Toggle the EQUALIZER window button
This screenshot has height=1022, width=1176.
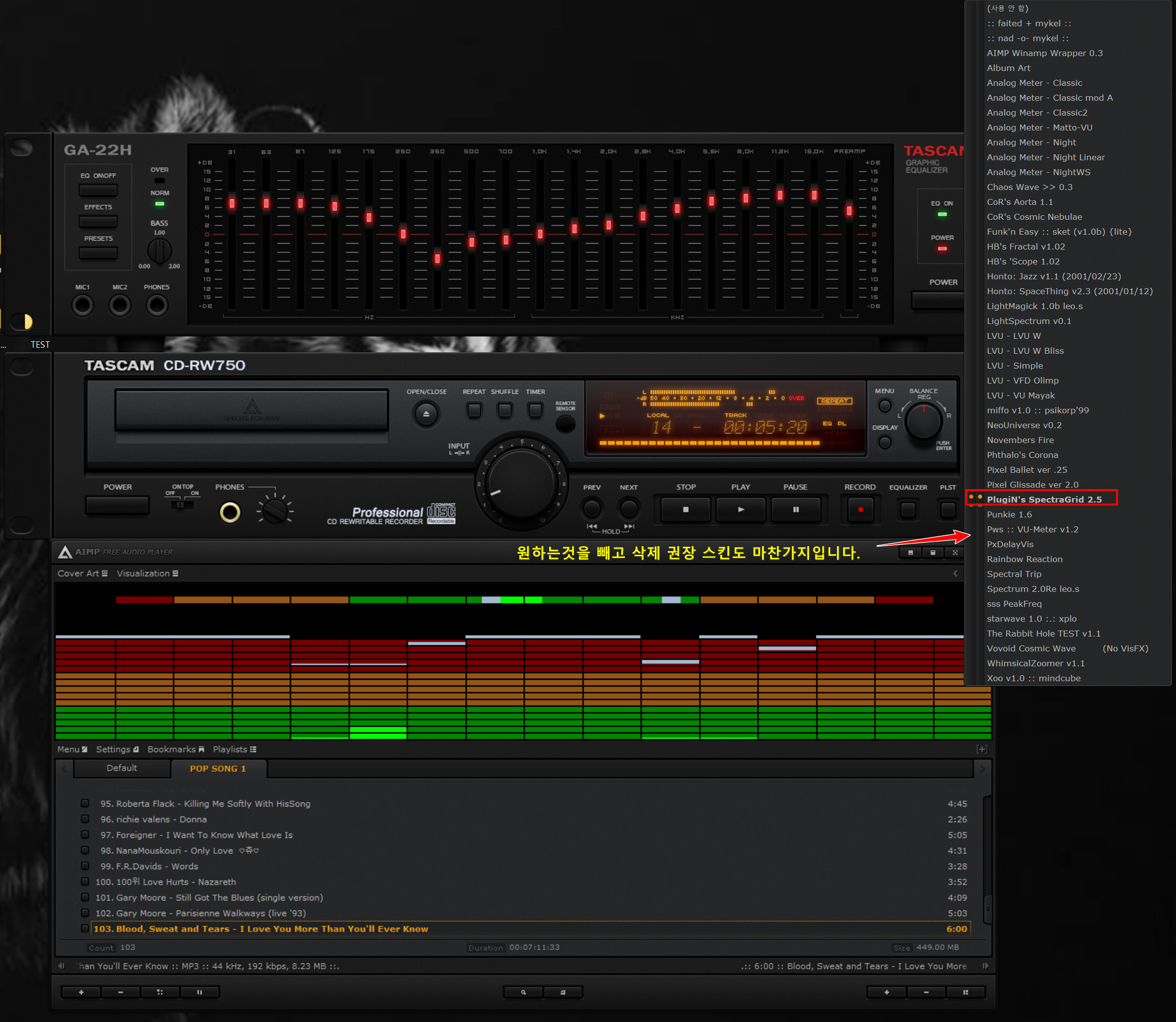[908, 510]
